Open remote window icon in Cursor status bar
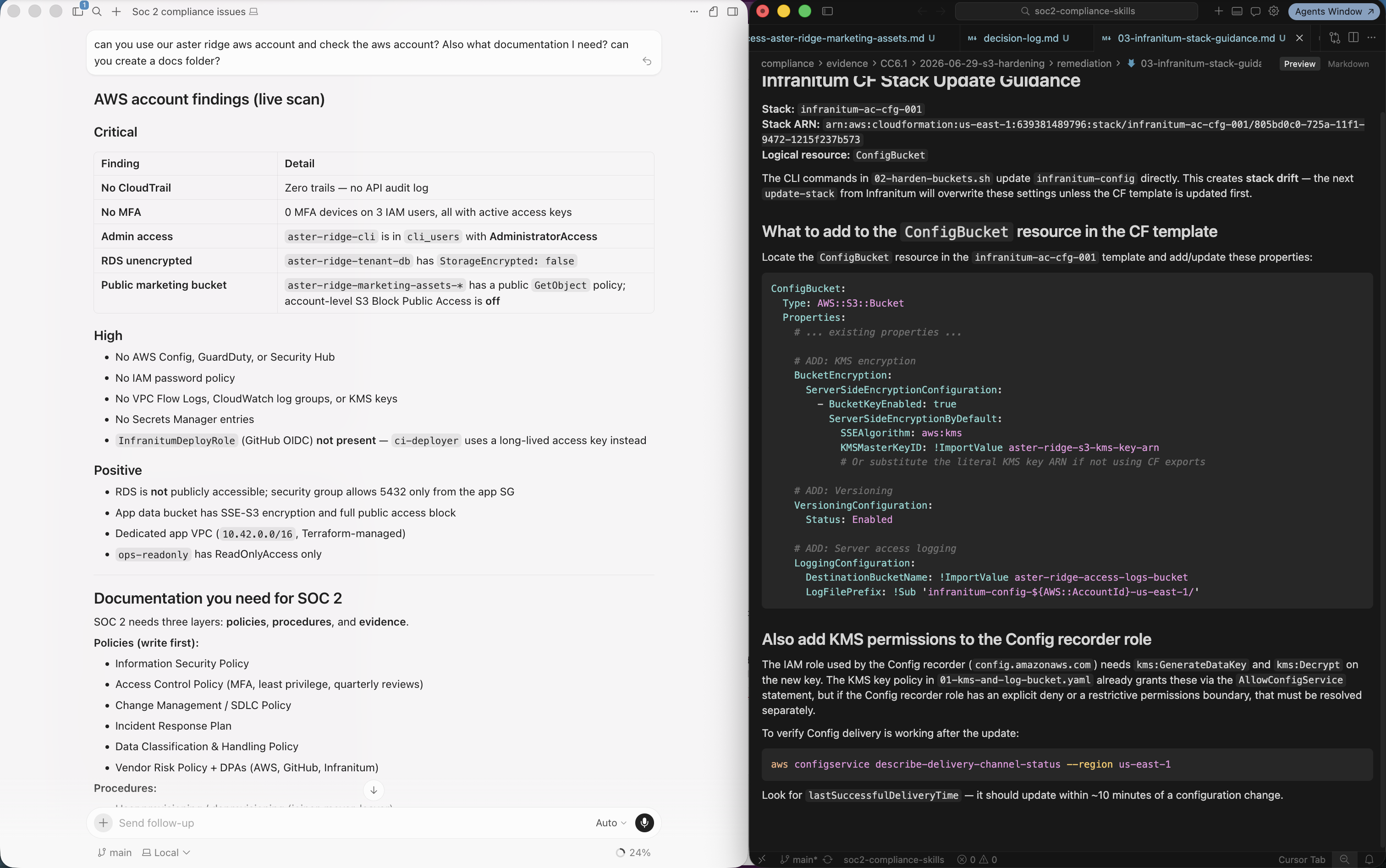The width and height of the screenshot is (1386, 868). pos(762,859)
